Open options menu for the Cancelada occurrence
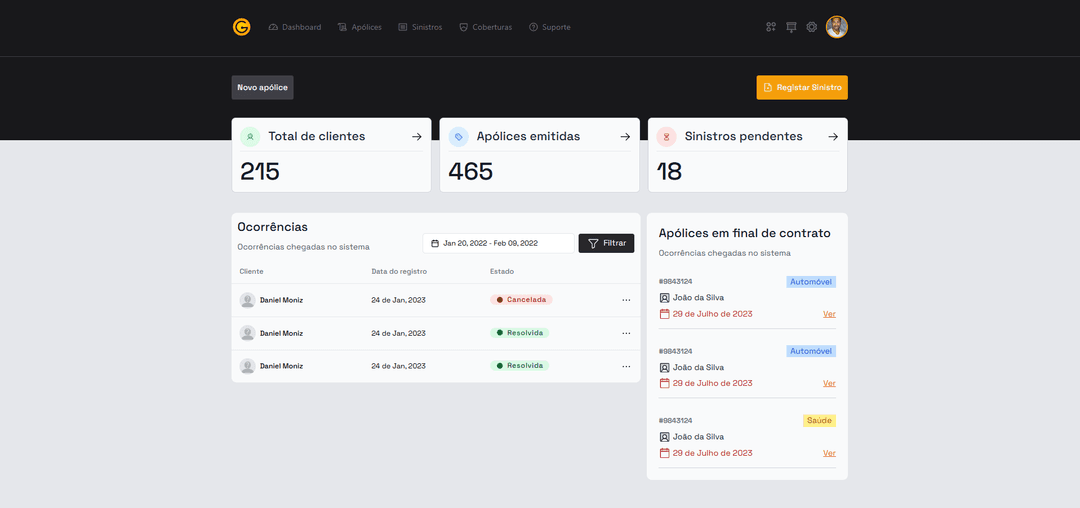 [x=626, y=300]
